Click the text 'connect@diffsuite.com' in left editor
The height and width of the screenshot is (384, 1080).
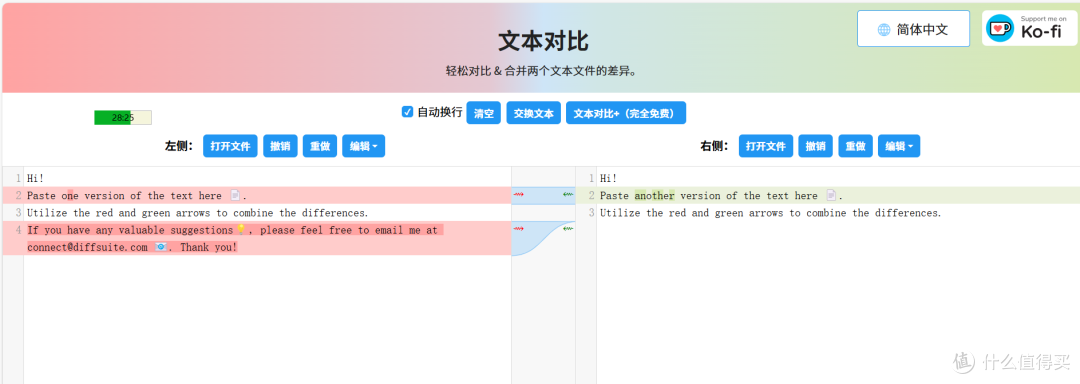(x=87, y=247)
